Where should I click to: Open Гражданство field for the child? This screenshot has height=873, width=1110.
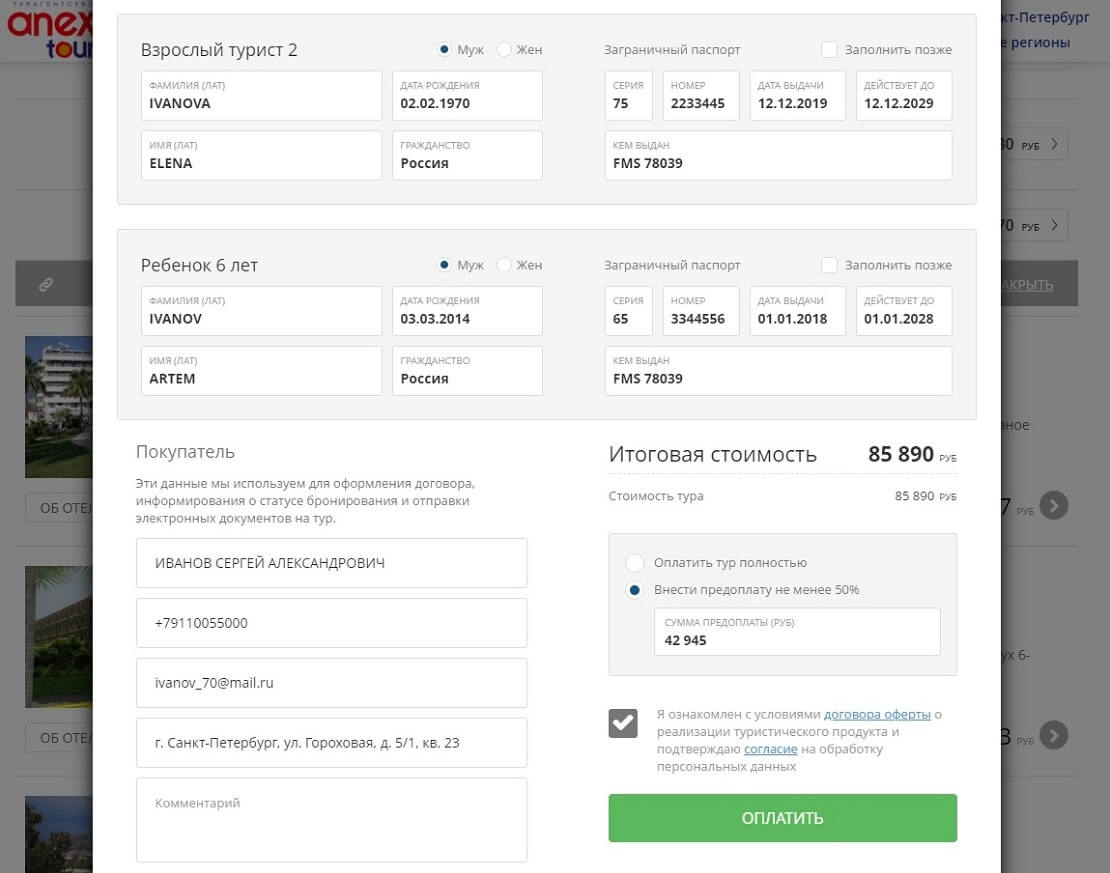pyautogui.click(x=467, y=370)
